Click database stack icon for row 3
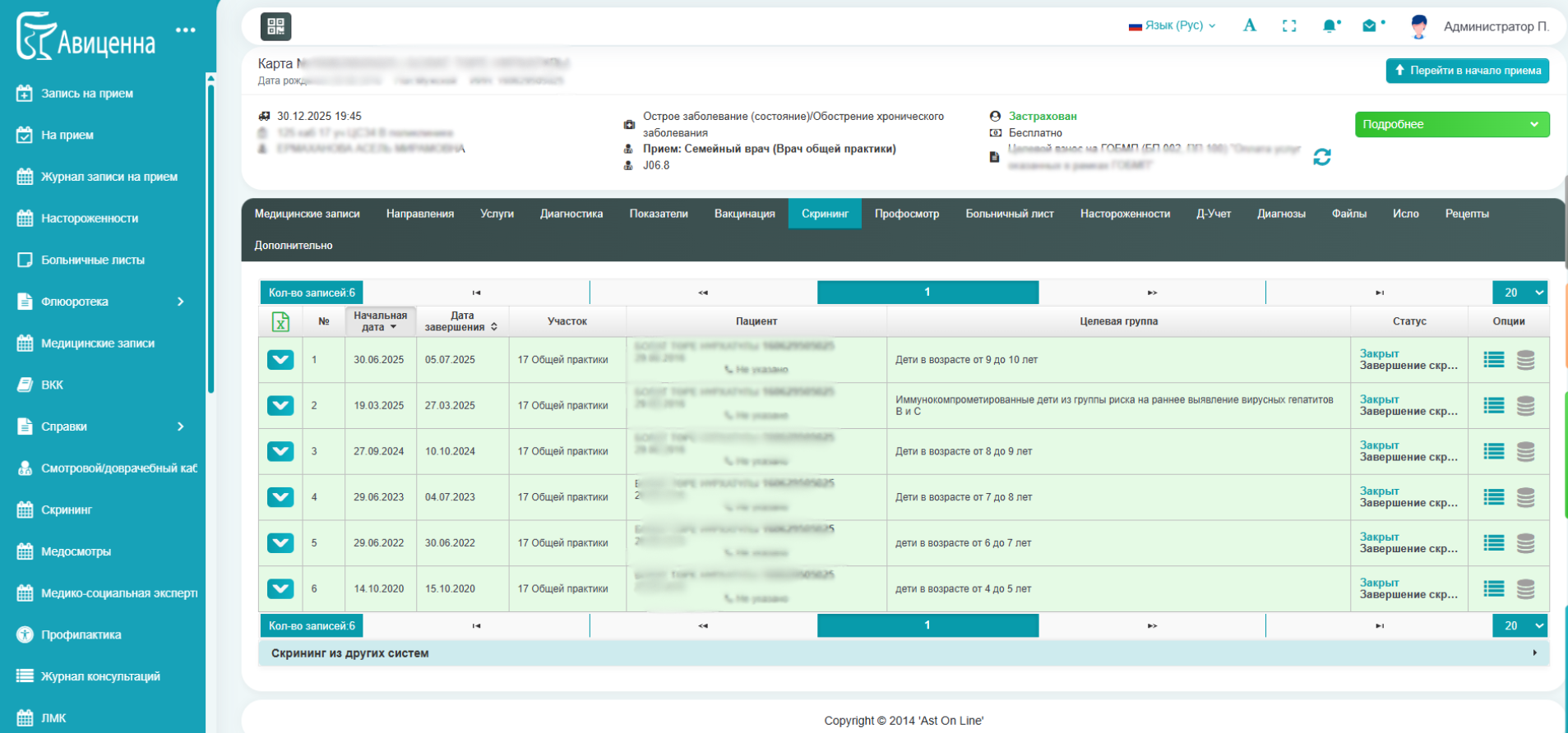This screenshot has width=1568, height=733. click(x=1525, y=451)
